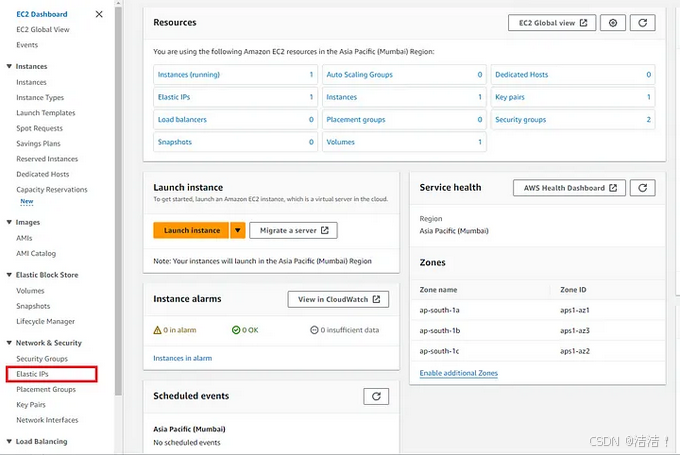
Task: Refresh the Service health panel
Action: tap(642, 188)
